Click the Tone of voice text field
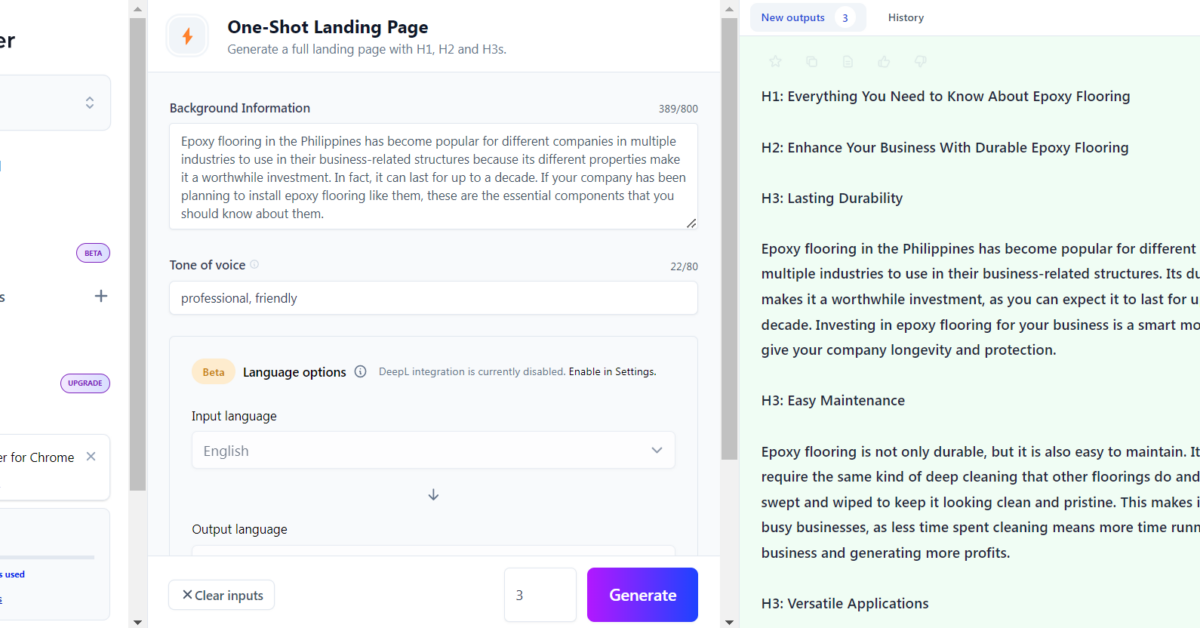The width and height of the screenshot is (1200, 628). click(433, 298)
